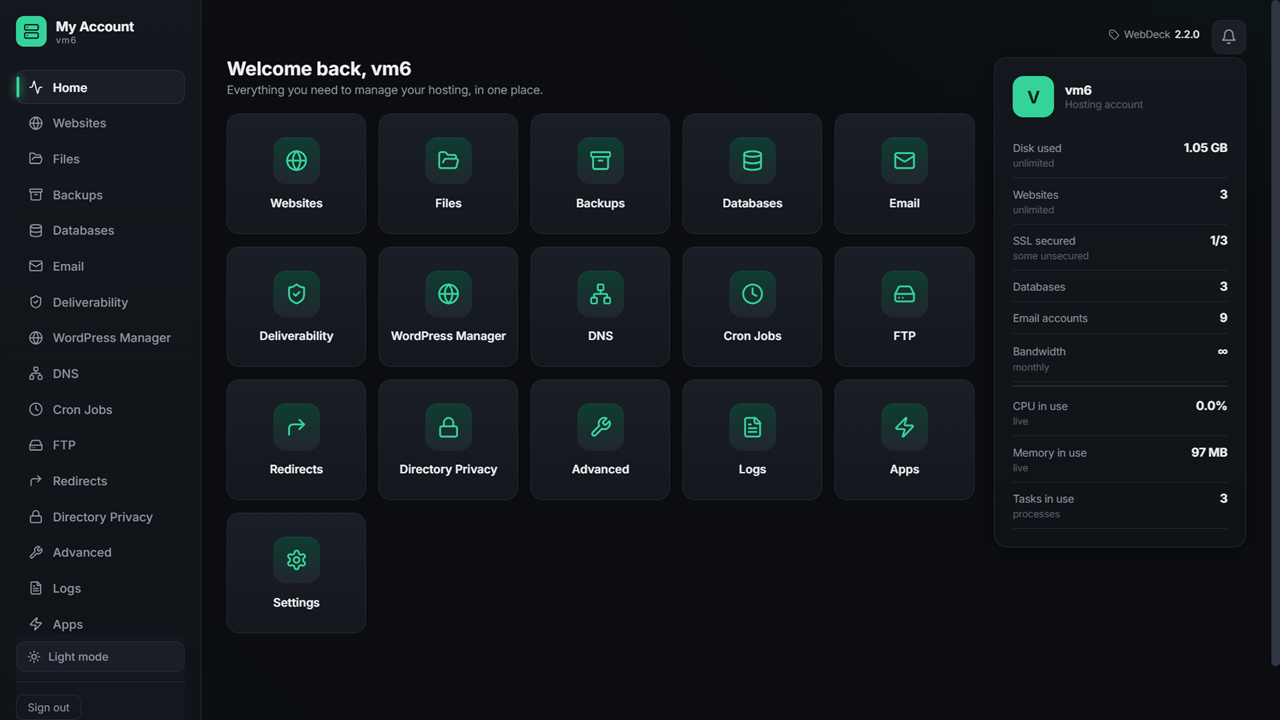The image size is (1280, 720).
Task: Open the Apps tile on dashboard
Action: tap(904, 439)
